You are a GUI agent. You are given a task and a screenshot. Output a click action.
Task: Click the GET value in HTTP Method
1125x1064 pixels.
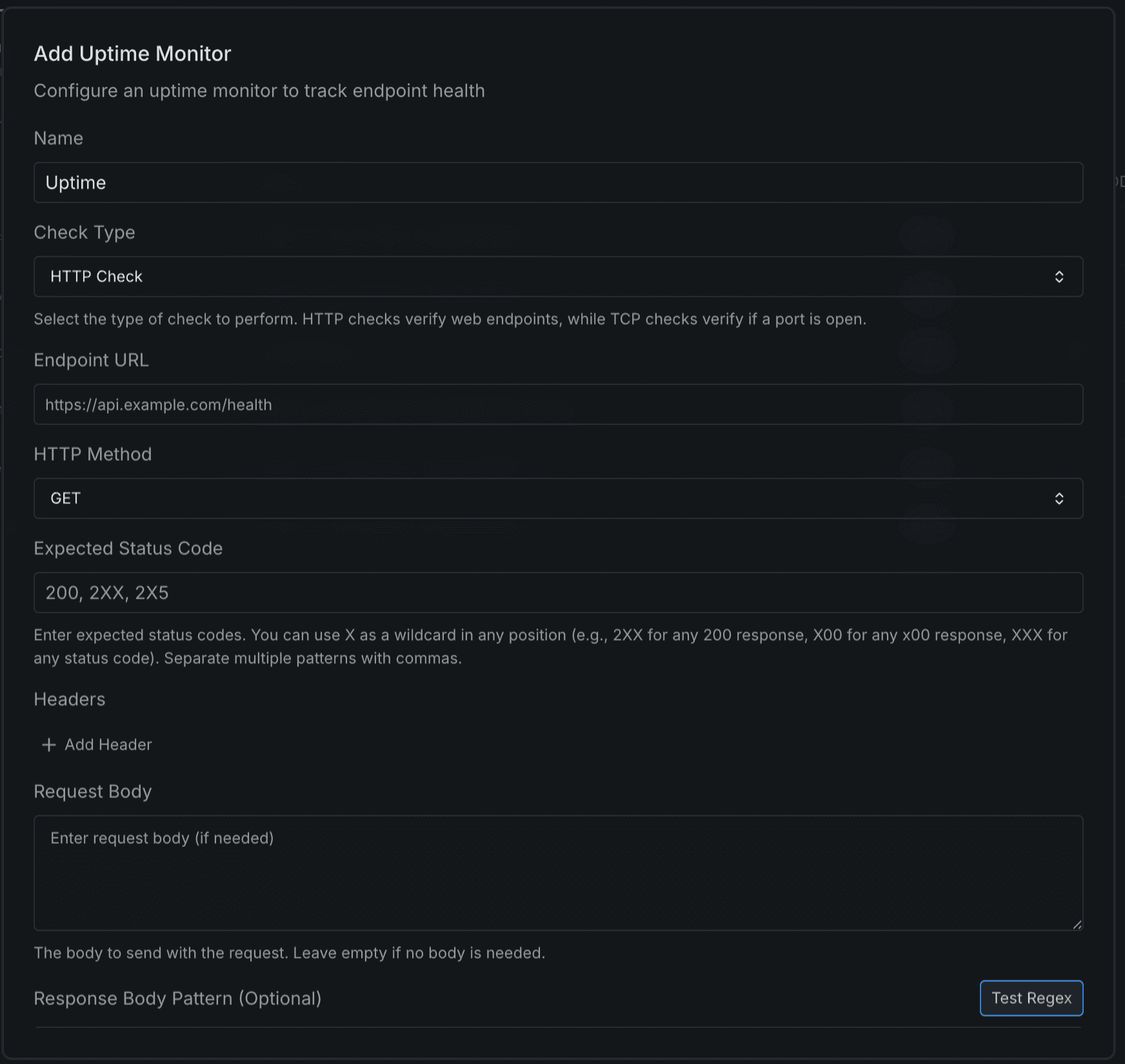pyautogui.click(x=64, y=498)
